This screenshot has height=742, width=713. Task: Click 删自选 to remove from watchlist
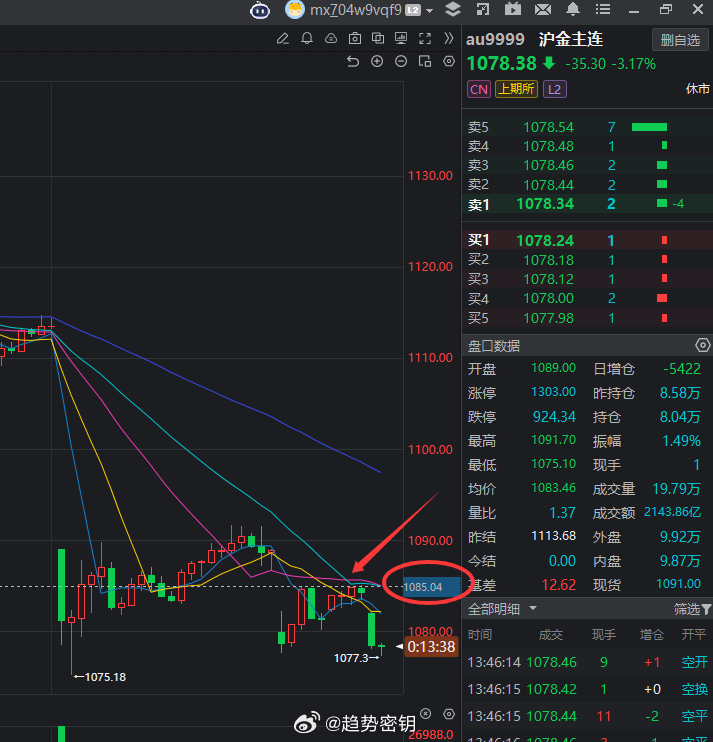680,40
